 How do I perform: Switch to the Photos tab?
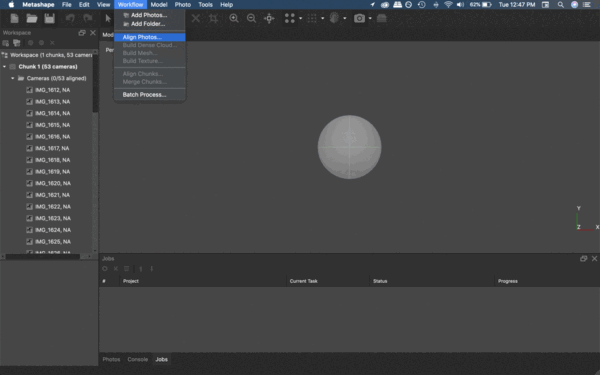pos(111,359)
